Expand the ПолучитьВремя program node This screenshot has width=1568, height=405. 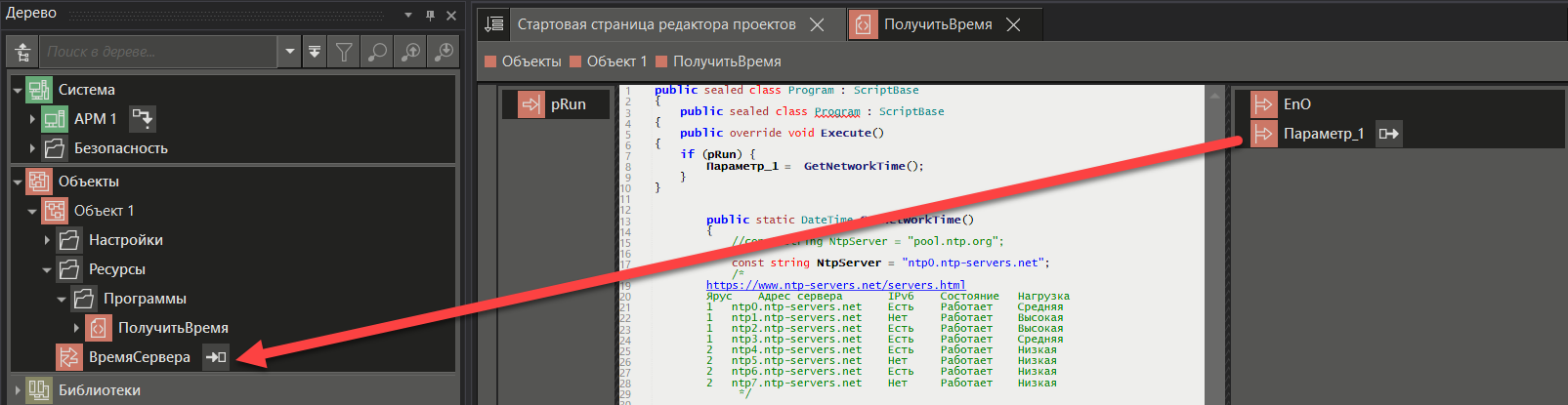[76, 328]
